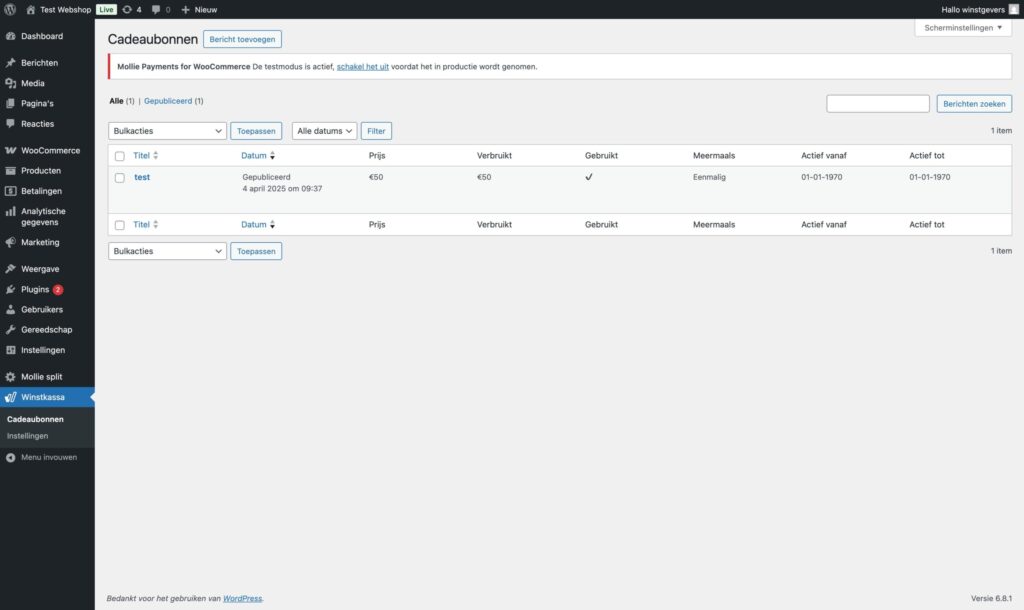Click the plus icon for Nieuw
Screen dimensions: 1024x610
(x=185, y=10)
